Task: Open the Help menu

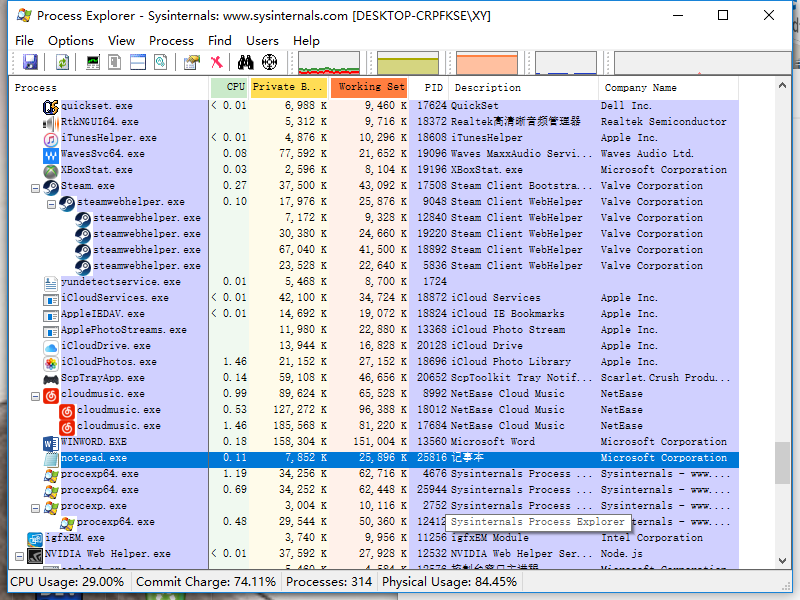Action: tap(306, 40)
